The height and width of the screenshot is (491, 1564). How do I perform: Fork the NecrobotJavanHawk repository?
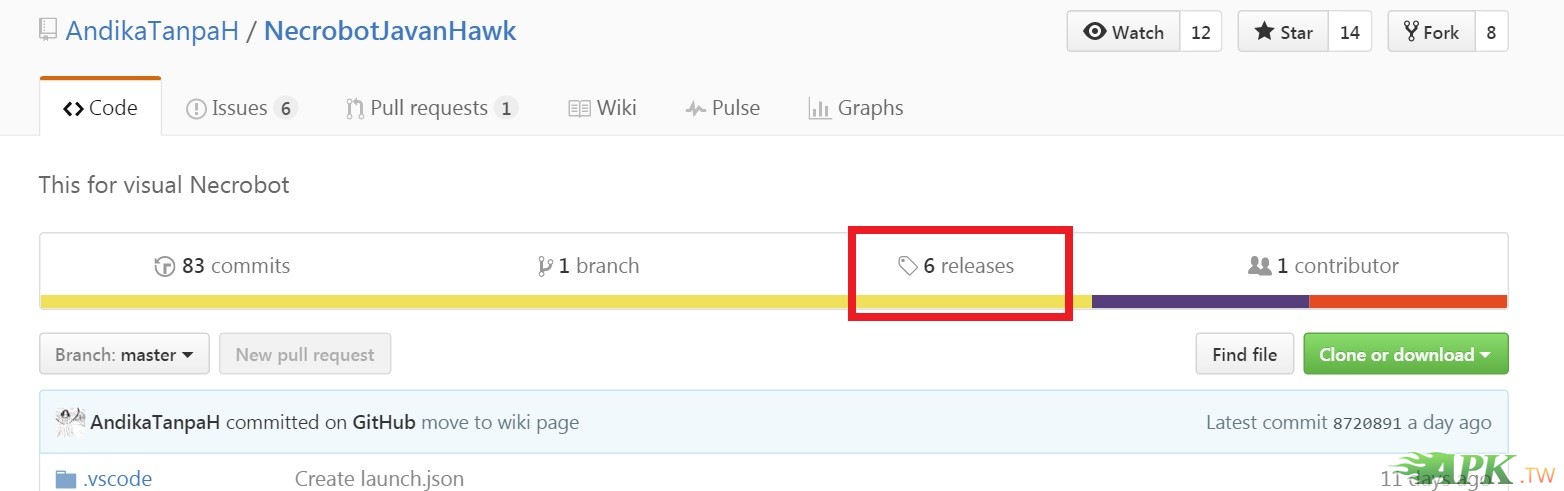(x=1431, y=32)
